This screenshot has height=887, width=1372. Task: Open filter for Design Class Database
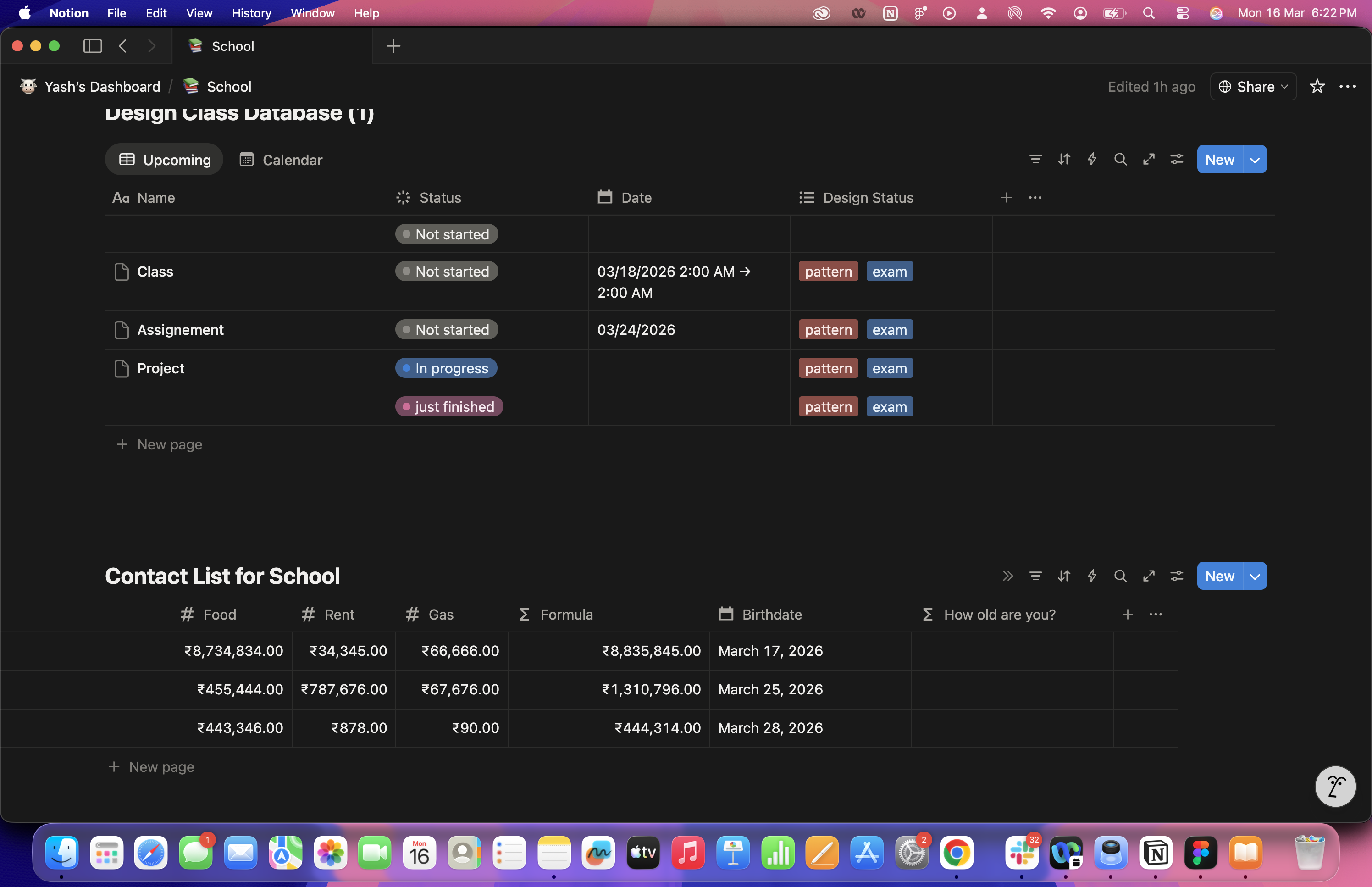1035,160
